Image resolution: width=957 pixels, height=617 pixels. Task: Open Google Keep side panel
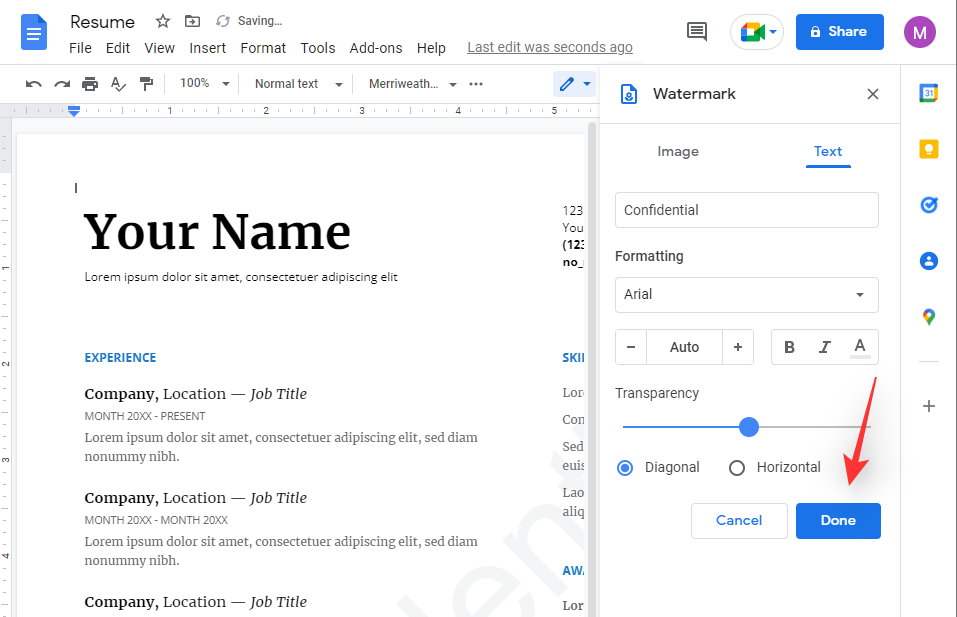pos(929,149)
